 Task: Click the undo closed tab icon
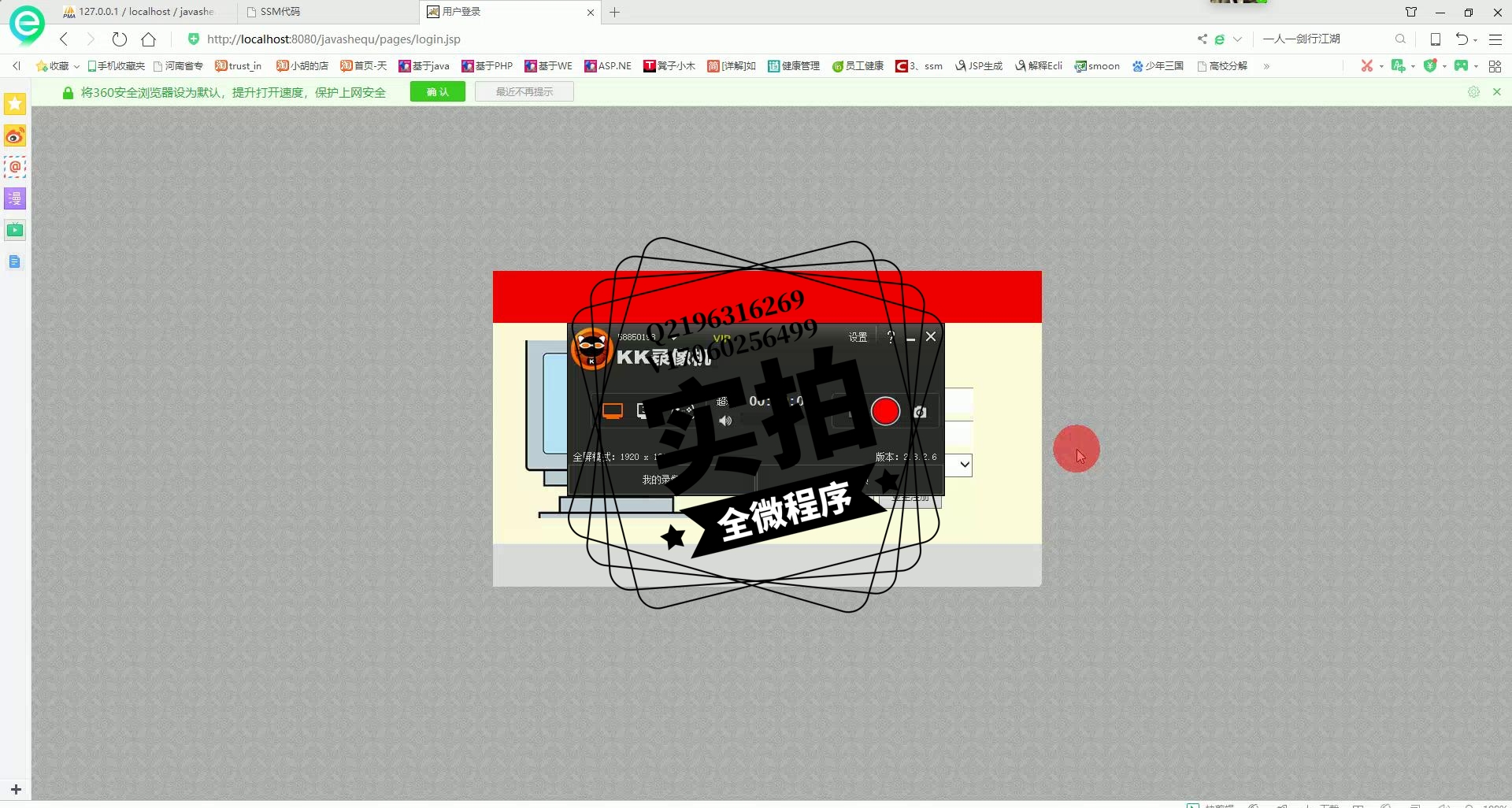(x=1462, y=39)
